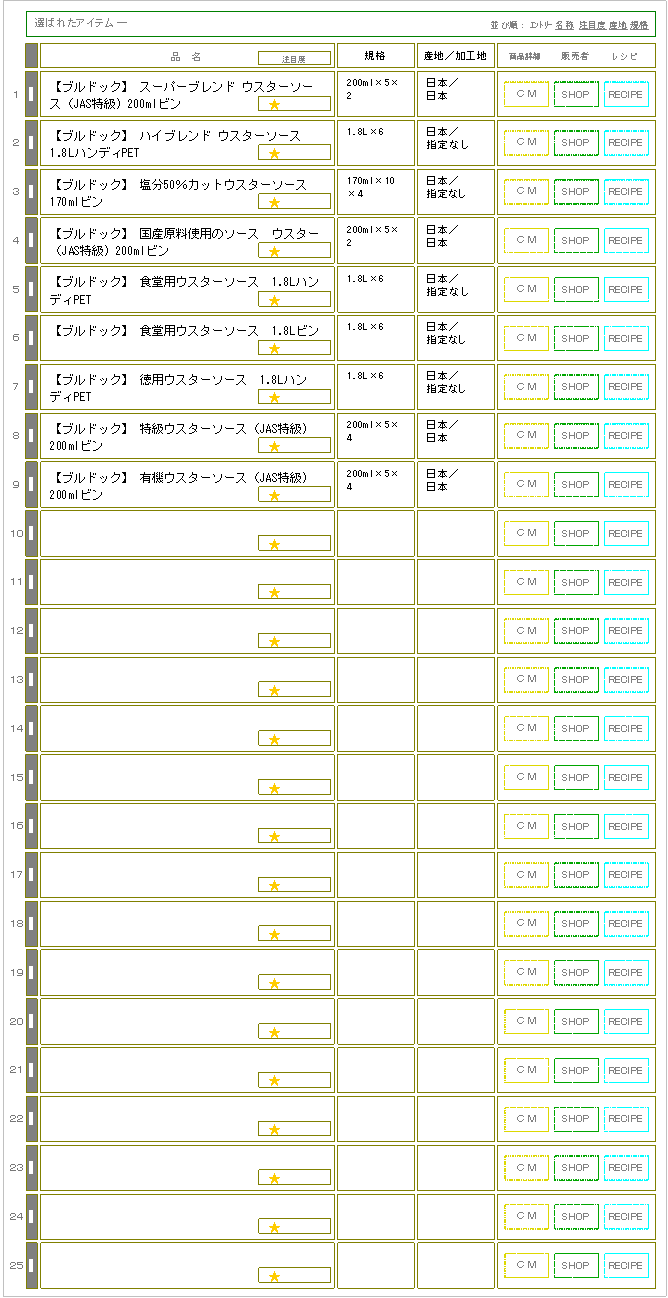The height and width of the screenshot is (1298, 668).
Task: Click the 選ばれたアイテム heading
Action: 80,23
